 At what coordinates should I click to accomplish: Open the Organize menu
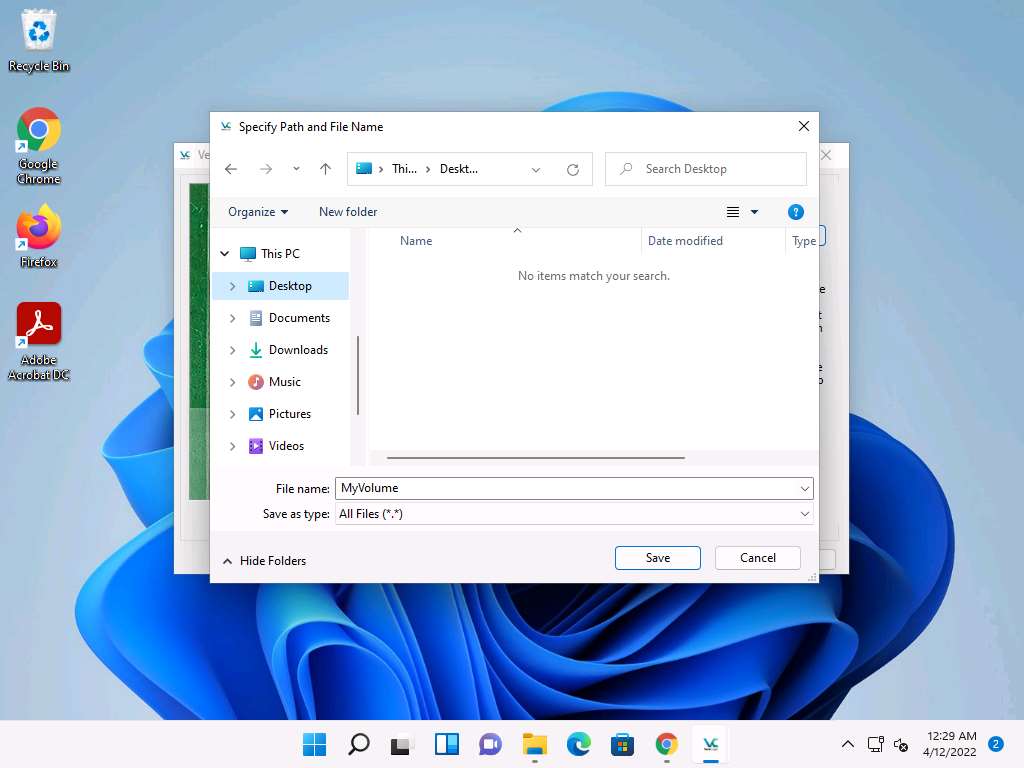(x=257, y=212)
